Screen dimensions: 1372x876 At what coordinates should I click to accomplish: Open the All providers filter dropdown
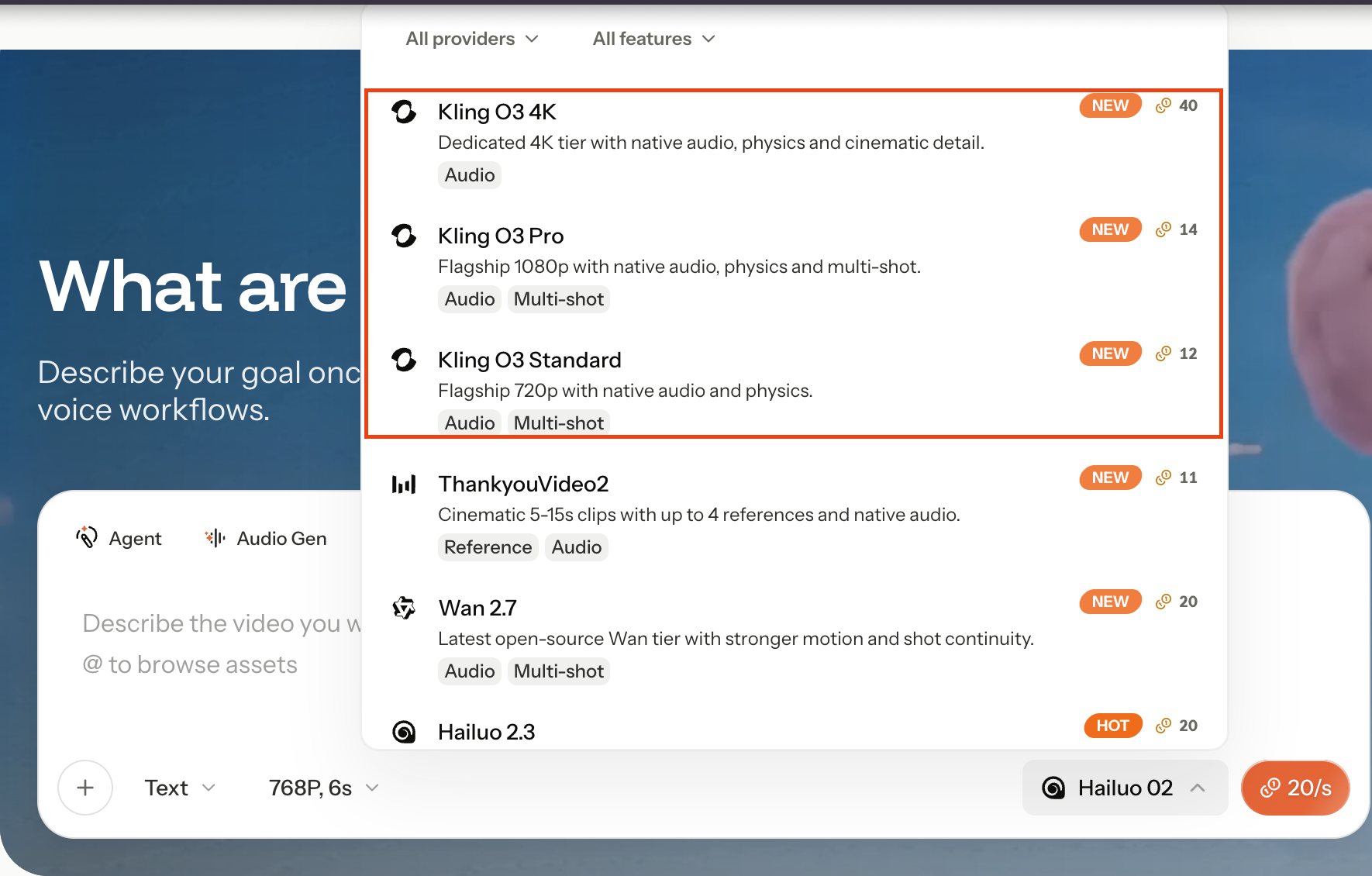point(472,39)
